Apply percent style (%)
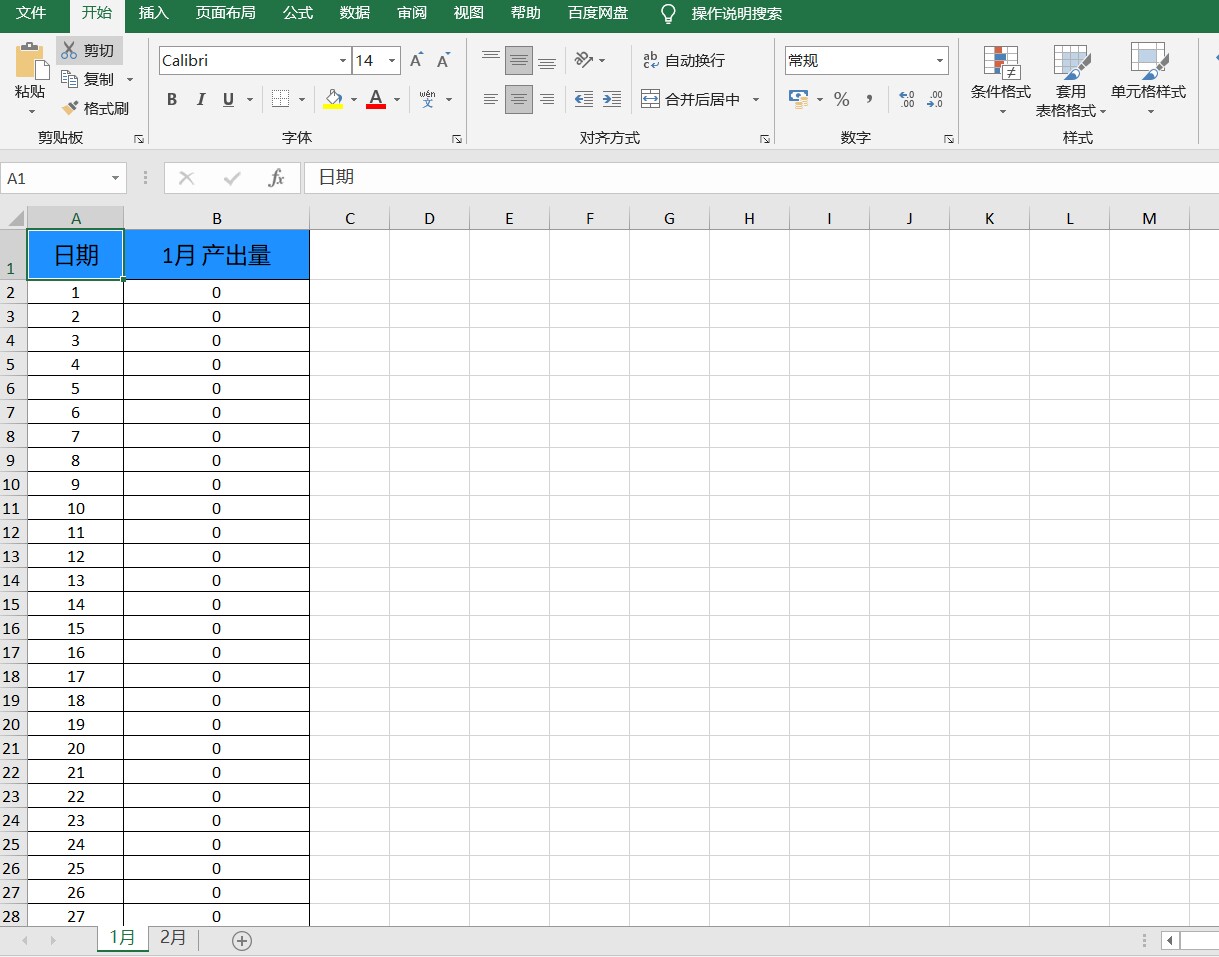 tap(842, 99)
